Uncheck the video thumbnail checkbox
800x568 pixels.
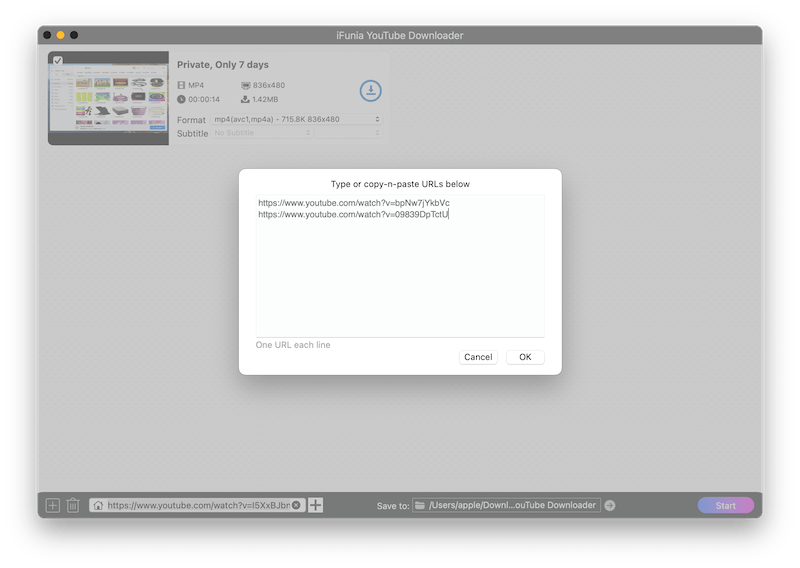[58, 61]
